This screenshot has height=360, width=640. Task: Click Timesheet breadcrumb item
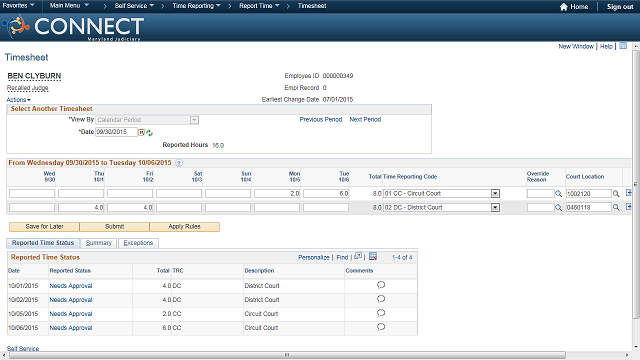click(312, 6)
